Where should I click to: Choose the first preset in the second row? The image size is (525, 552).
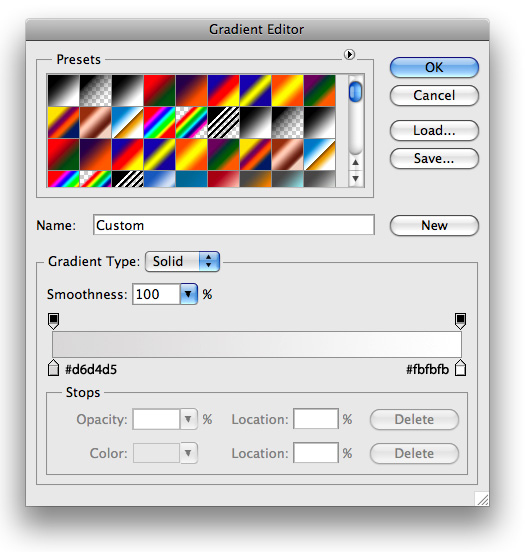[63, 123]
